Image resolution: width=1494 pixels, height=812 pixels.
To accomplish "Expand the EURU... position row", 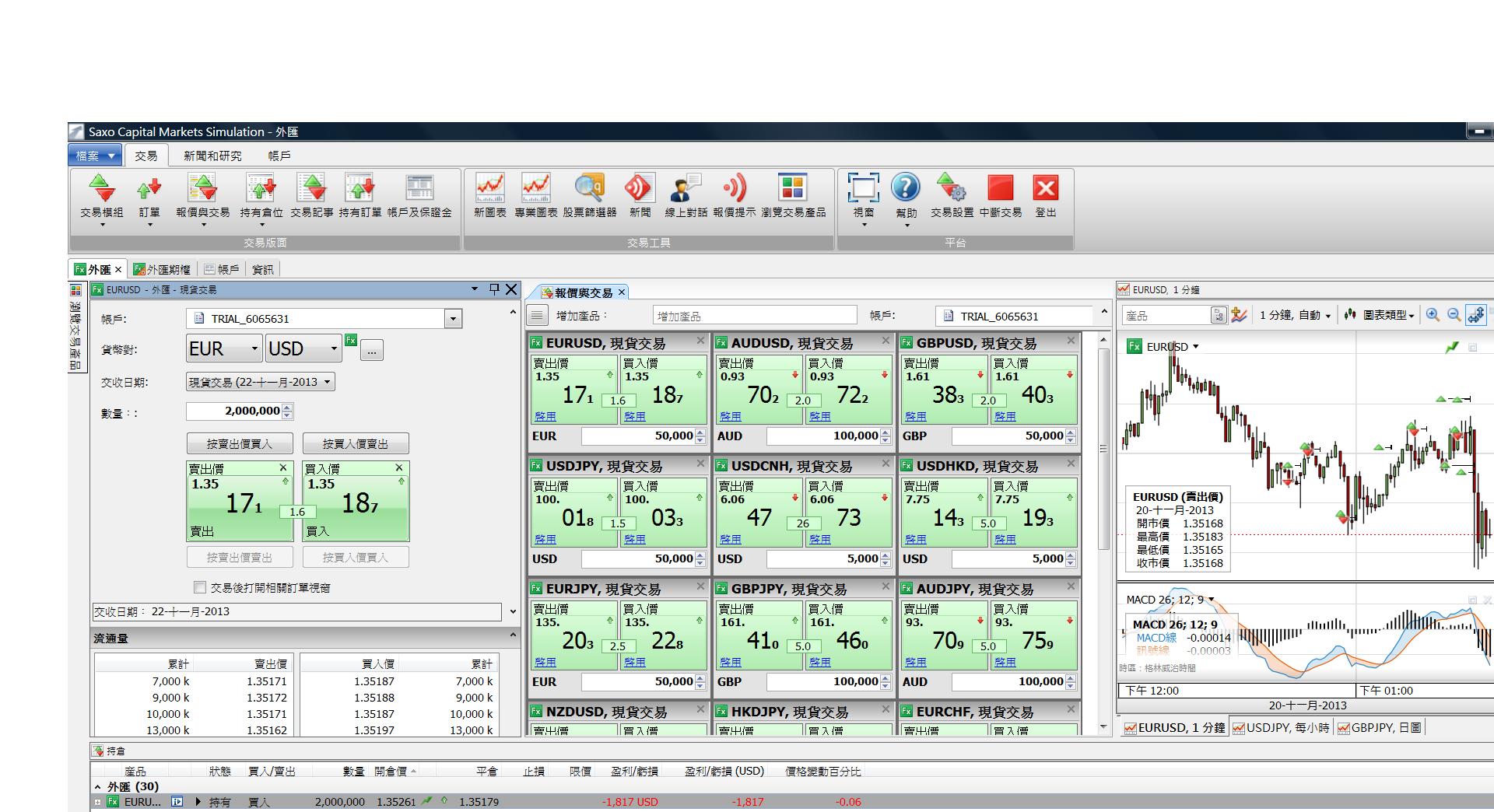I will coord(98,802).
